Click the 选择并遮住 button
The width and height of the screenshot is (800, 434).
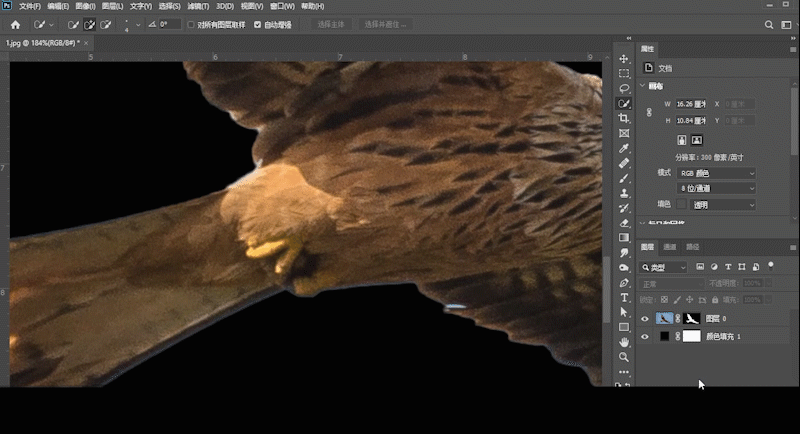tap(386, 24)
